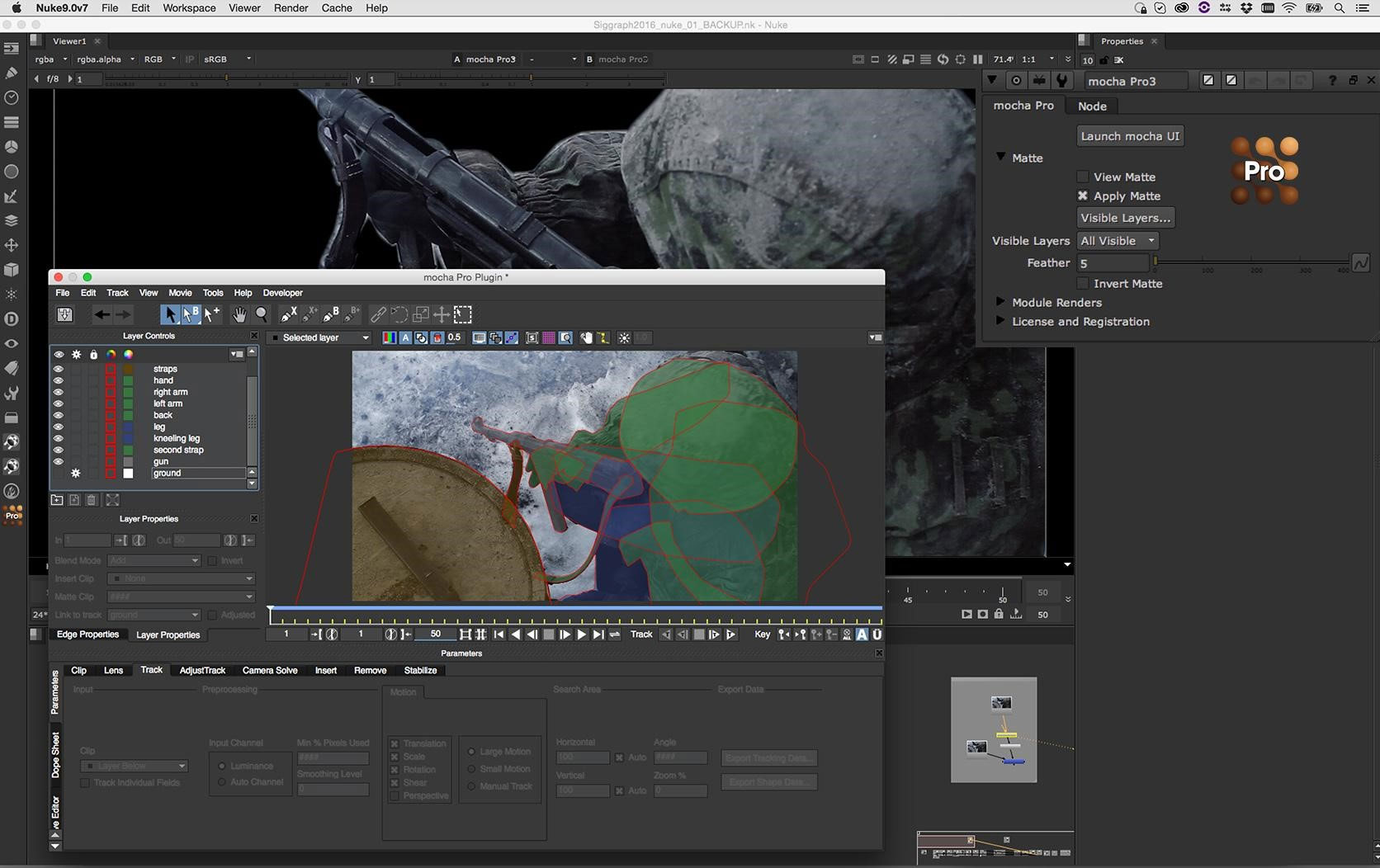Viewport: 1380px width, 868px height.
Task: Uncheck the Apply Matte checkbox
Action: point(1083,196)
